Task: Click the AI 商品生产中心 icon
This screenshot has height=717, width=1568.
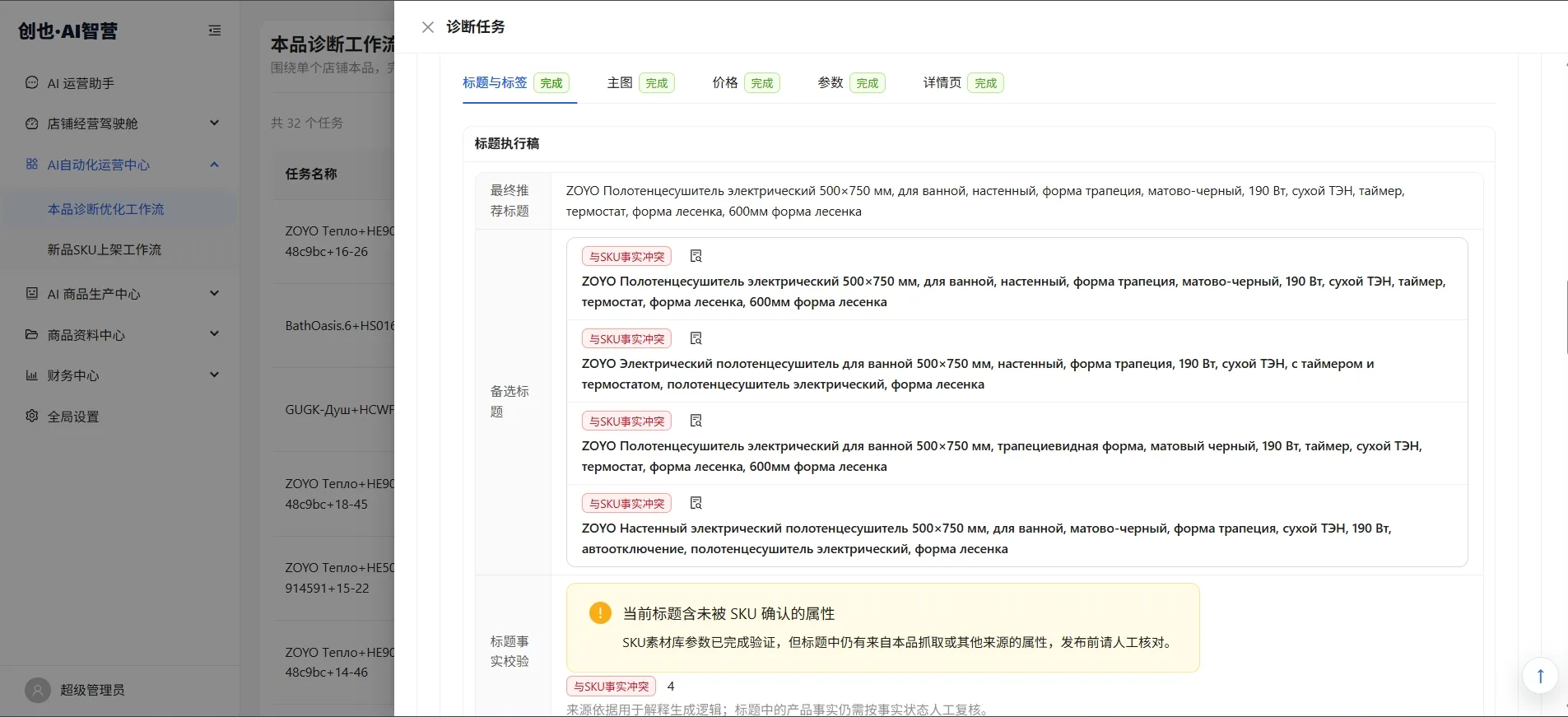Action: (x=32, y=293)
